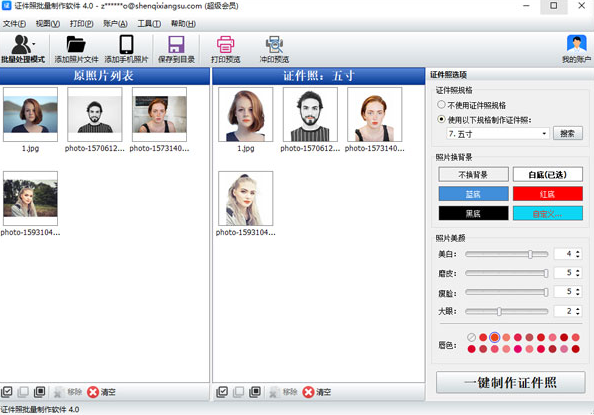Screen dimensions: 594x415
Task: Open the 视图(V) menu
Action: point(48,23)
